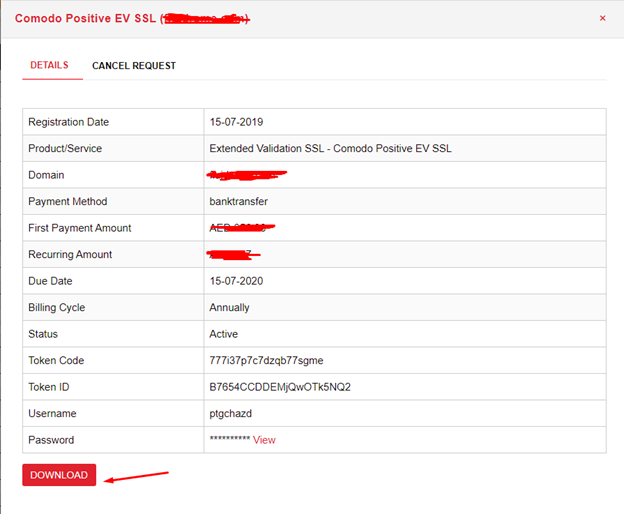Click the Recurring Amount label
Screen dimensions: 624x514
point(70,255)
